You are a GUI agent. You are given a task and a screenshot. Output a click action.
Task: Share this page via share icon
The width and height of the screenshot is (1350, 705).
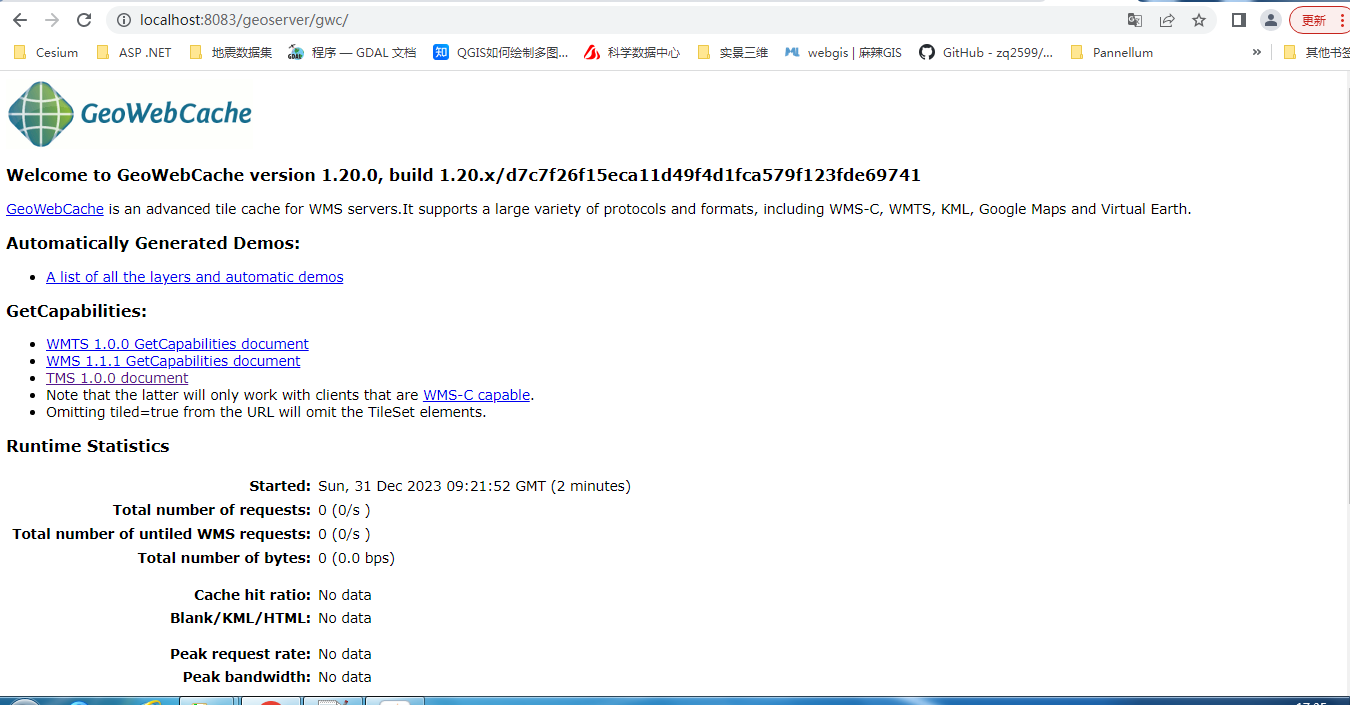1167,20
